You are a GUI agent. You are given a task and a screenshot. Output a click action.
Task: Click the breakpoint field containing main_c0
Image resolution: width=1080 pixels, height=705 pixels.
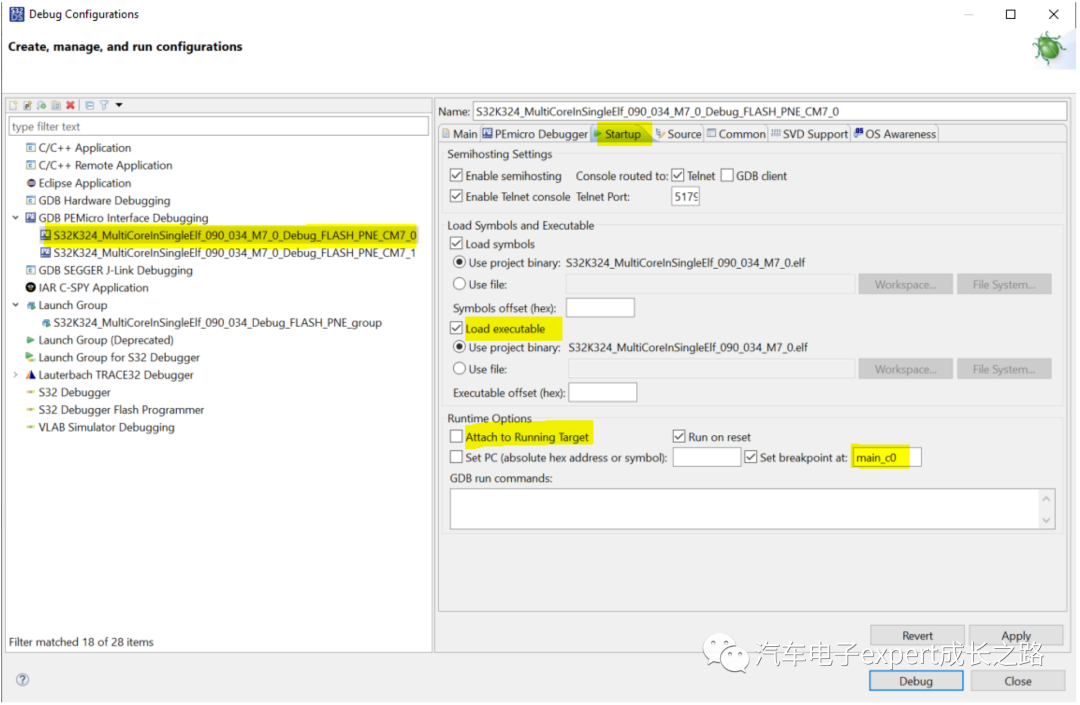tap(886, 457)
